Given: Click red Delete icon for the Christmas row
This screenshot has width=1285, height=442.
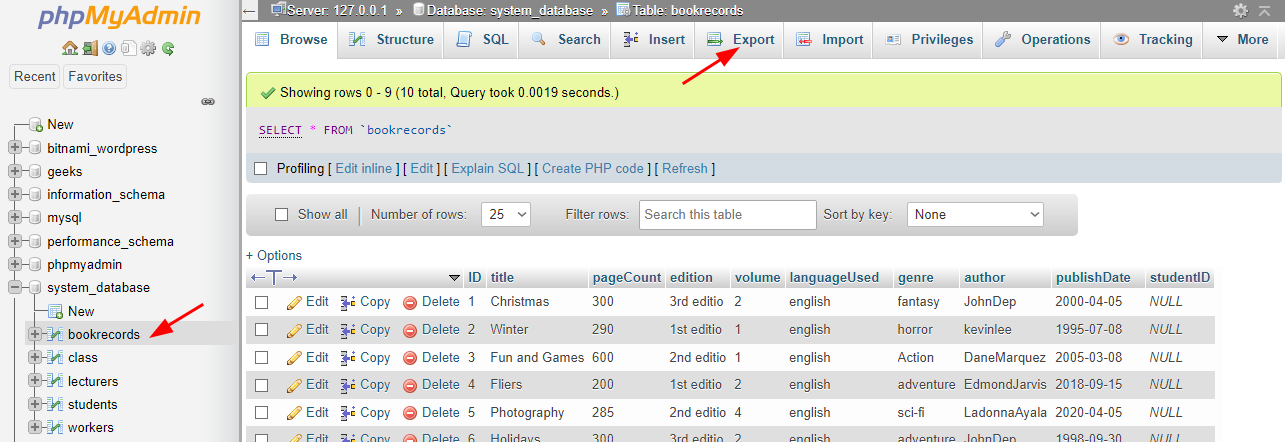Looking at the screenshot, I should click(410, 302).
